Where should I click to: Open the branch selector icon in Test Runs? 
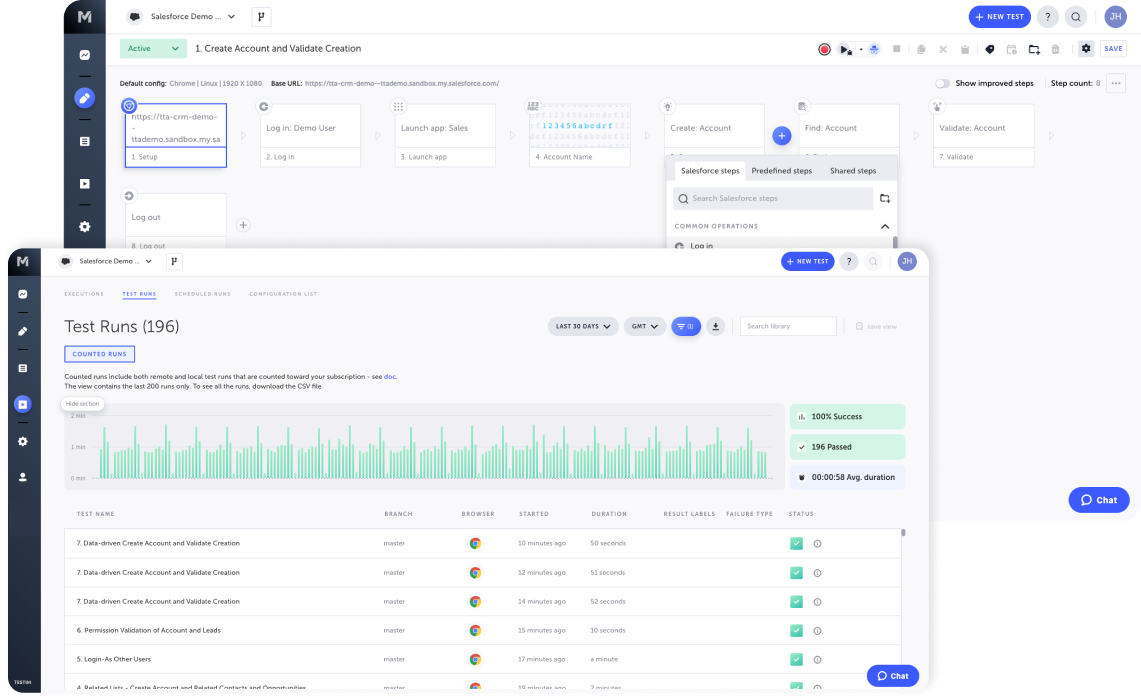[x=174, y=261]
